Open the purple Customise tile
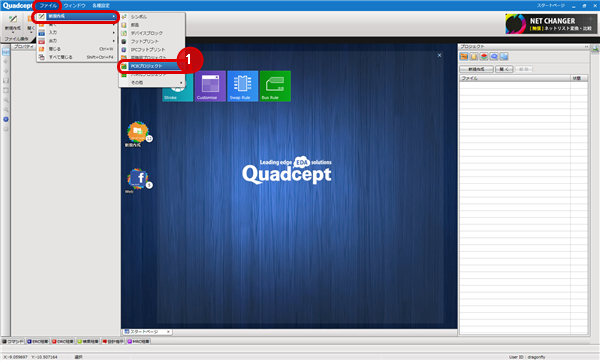The height and width of the screenshot is (361, 600). [x=210, y=86]
